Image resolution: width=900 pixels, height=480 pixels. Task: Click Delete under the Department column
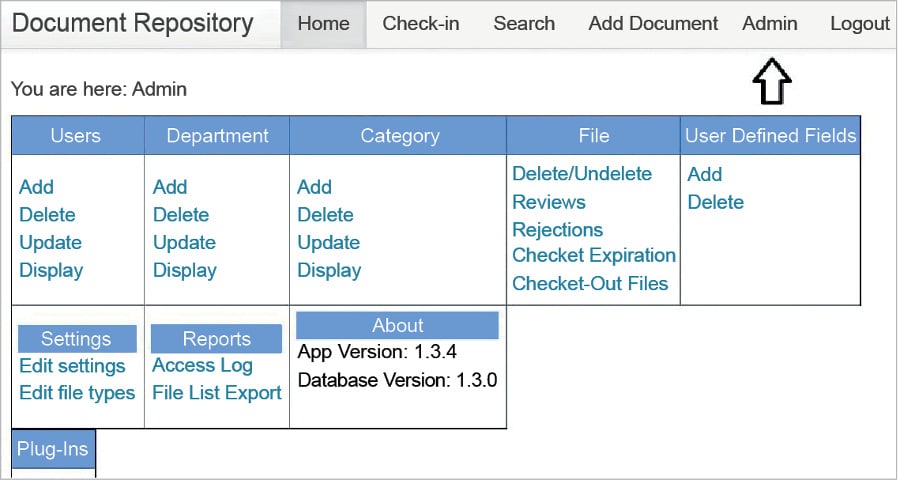click(181, 215)
